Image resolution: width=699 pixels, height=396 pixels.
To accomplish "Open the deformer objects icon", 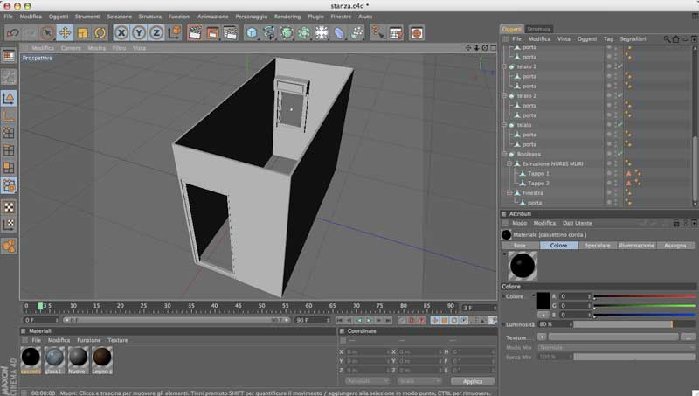I will click(x=339, y=33).
